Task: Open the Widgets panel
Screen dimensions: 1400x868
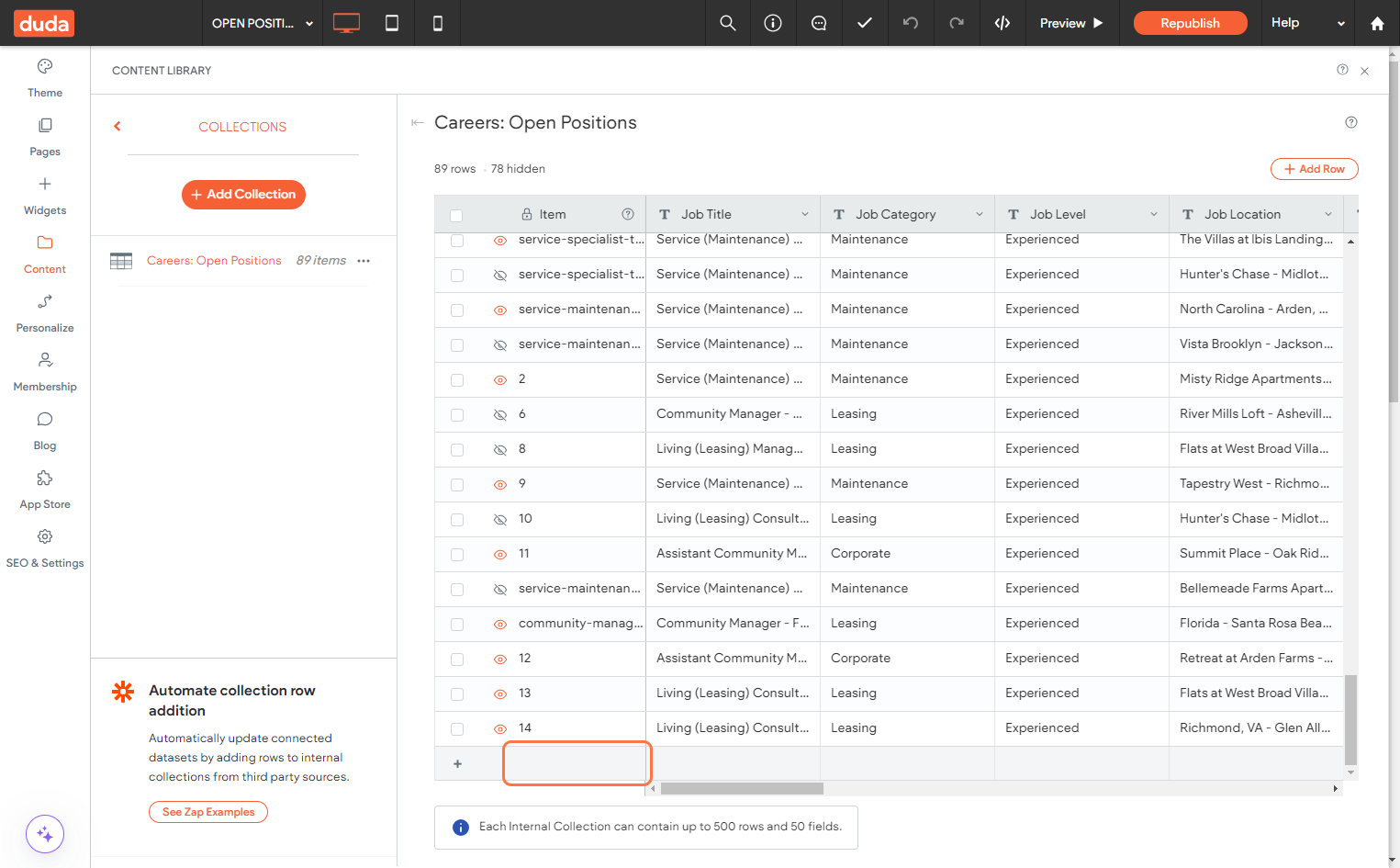Action: click(x=45, y=196)
